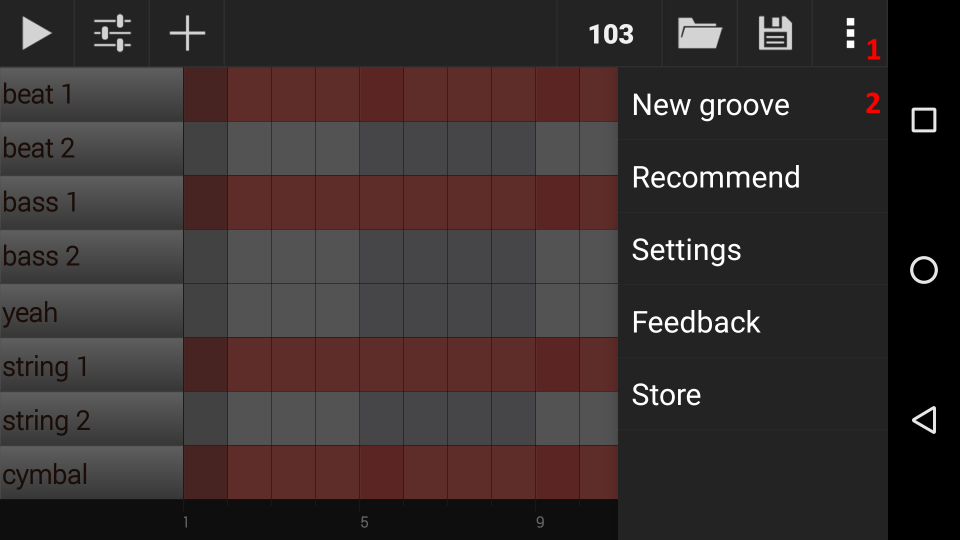Close the three-dot overflow menu
960x540 pixels.
(x=850, y=33)
